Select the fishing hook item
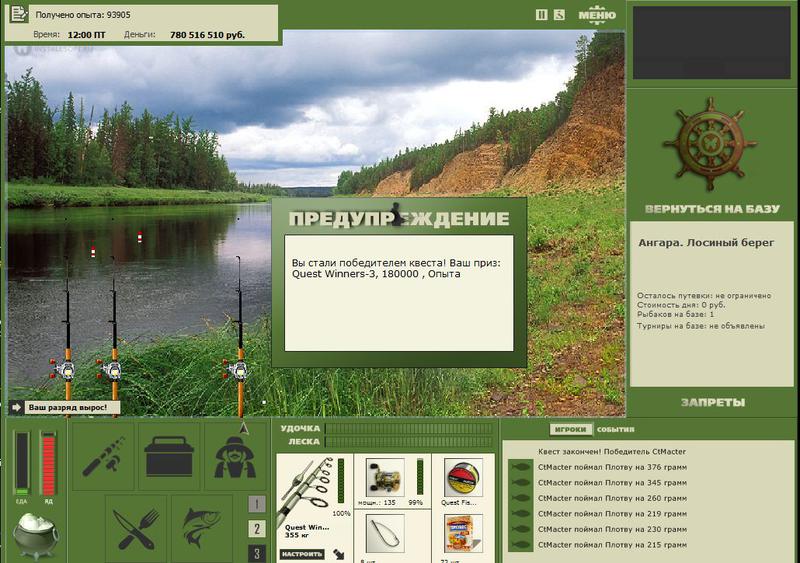 click(385, 534)
